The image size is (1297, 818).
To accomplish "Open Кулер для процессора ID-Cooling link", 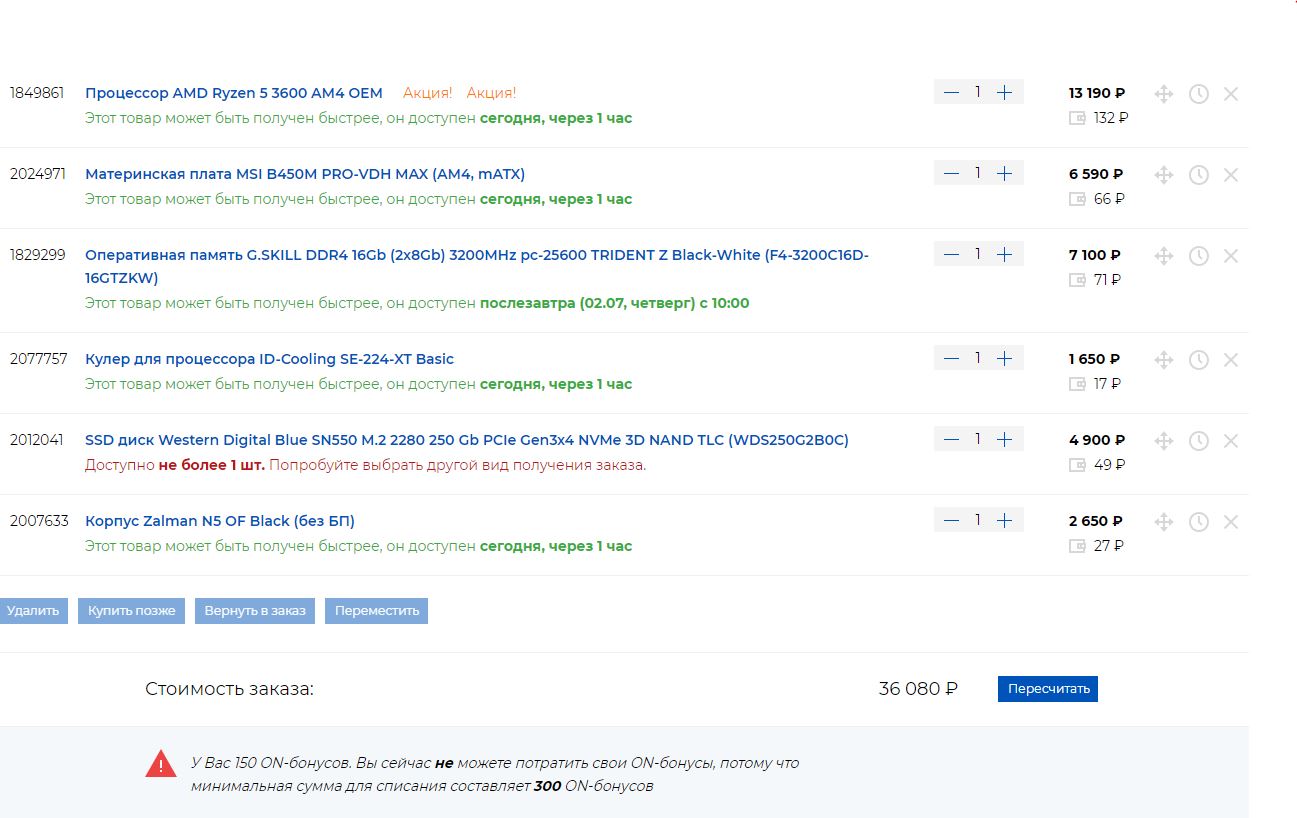I will point(269,359).
